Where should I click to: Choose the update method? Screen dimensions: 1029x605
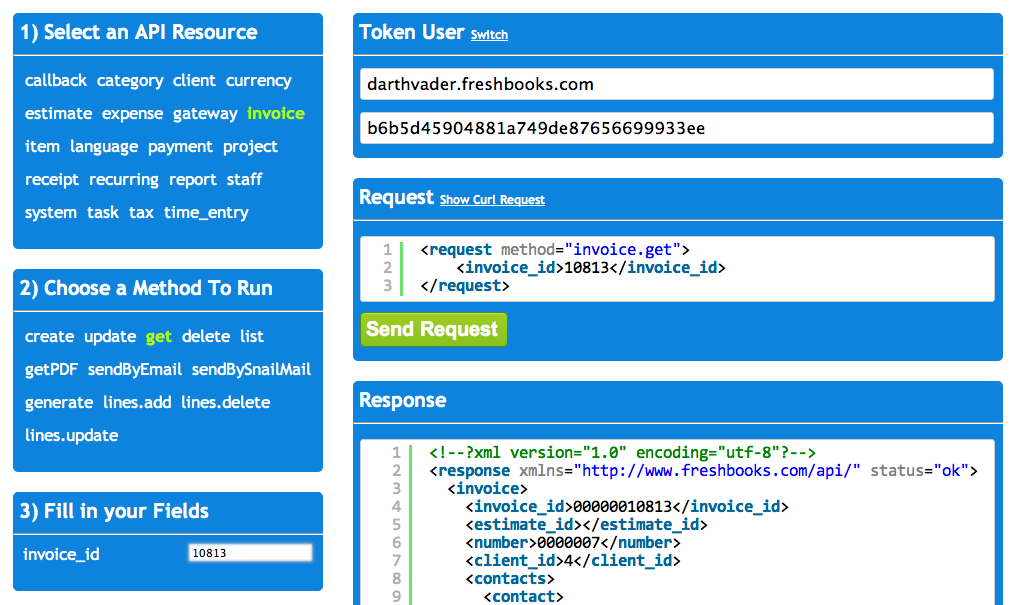coord(110,337)
